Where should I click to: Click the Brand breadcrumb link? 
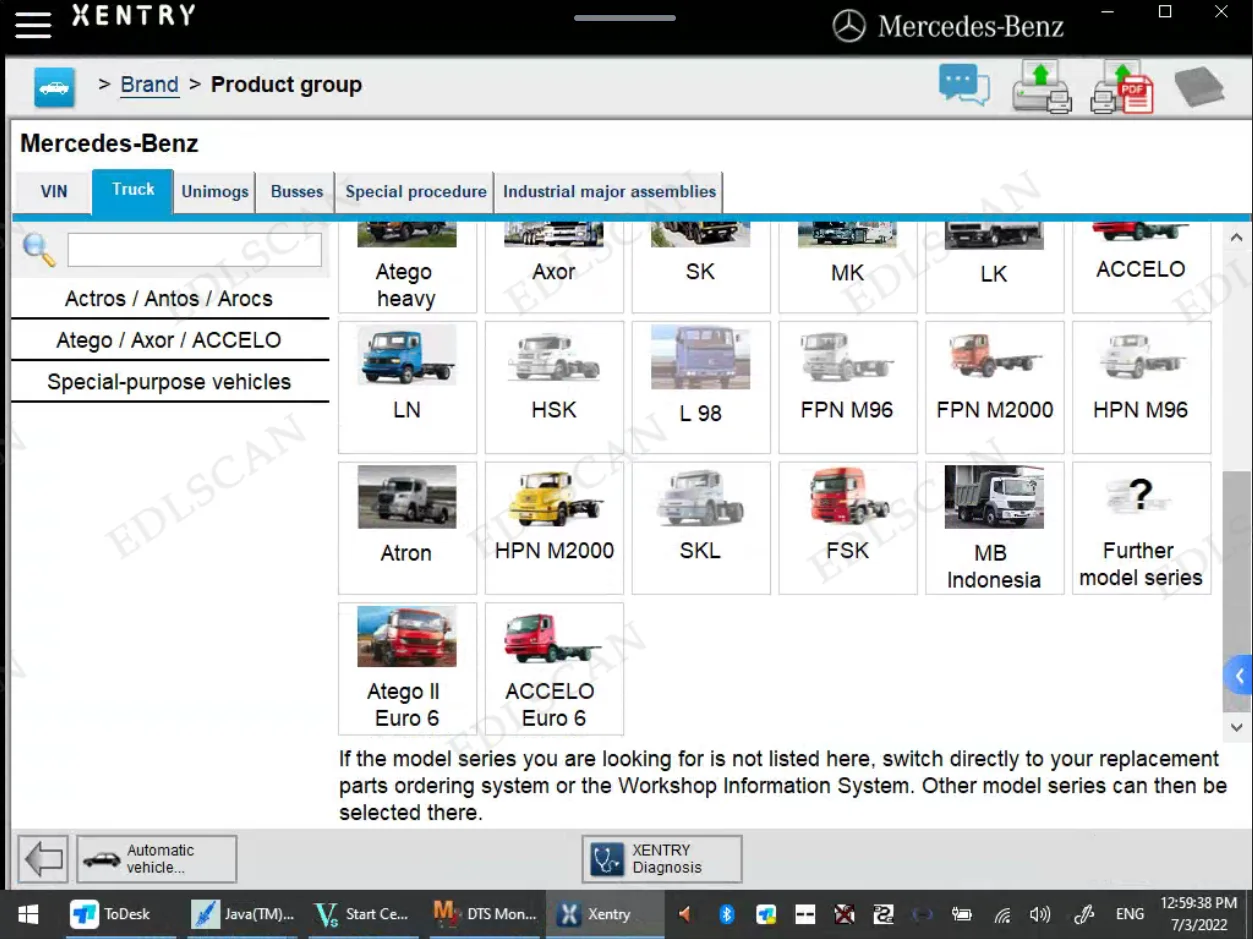click(149, 85)
